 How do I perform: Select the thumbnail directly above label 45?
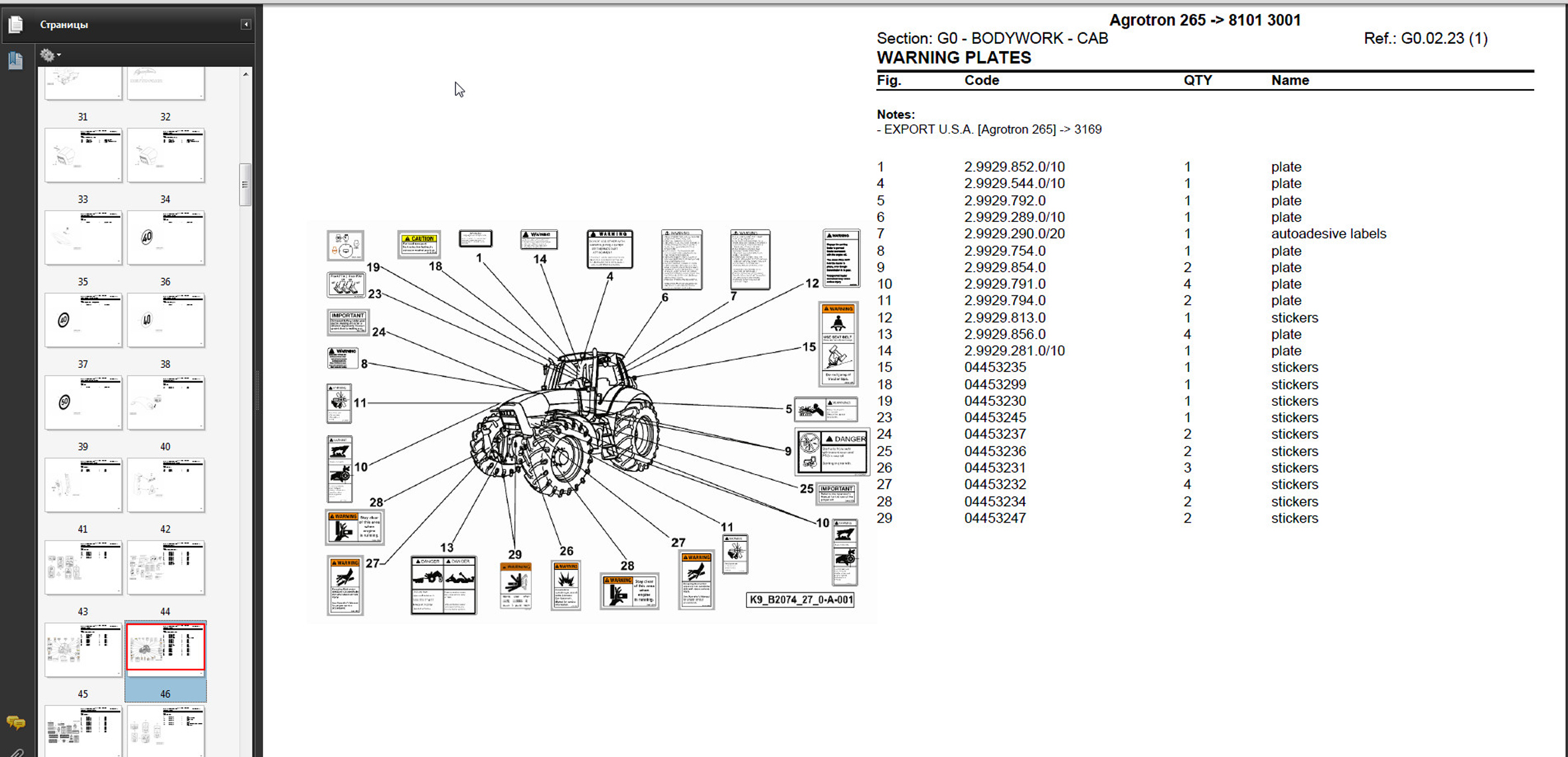pyautogui.click(x=83, y=649)
